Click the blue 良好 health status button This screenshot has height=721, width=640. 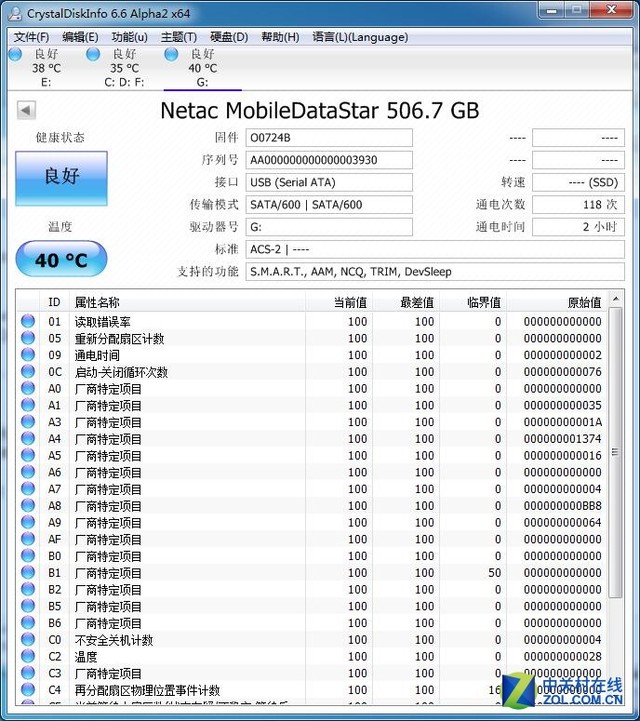62,178
